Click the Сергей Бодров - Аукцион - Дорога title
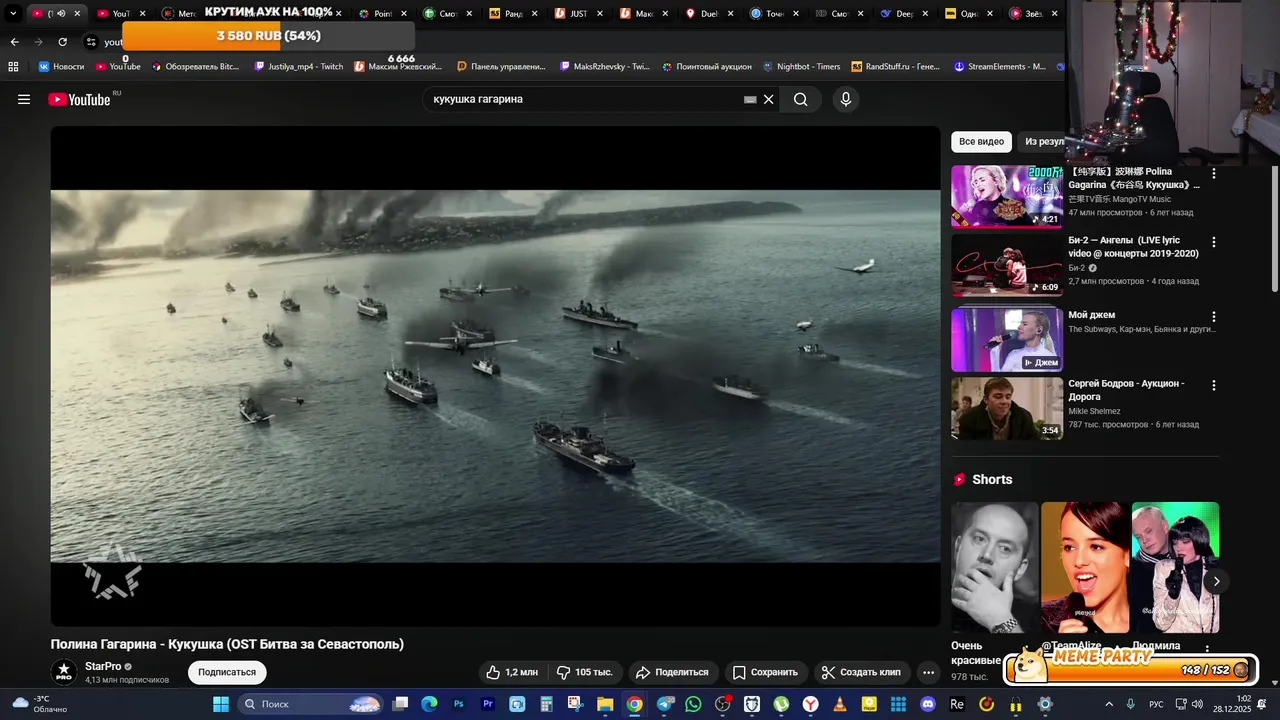This screenshot has height=720, width=1280. point(1126,390)
